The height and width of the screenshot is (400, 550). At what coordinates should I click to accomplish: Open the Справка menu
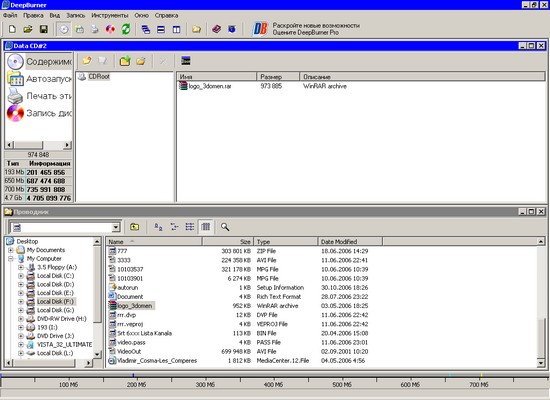(166, 15)
